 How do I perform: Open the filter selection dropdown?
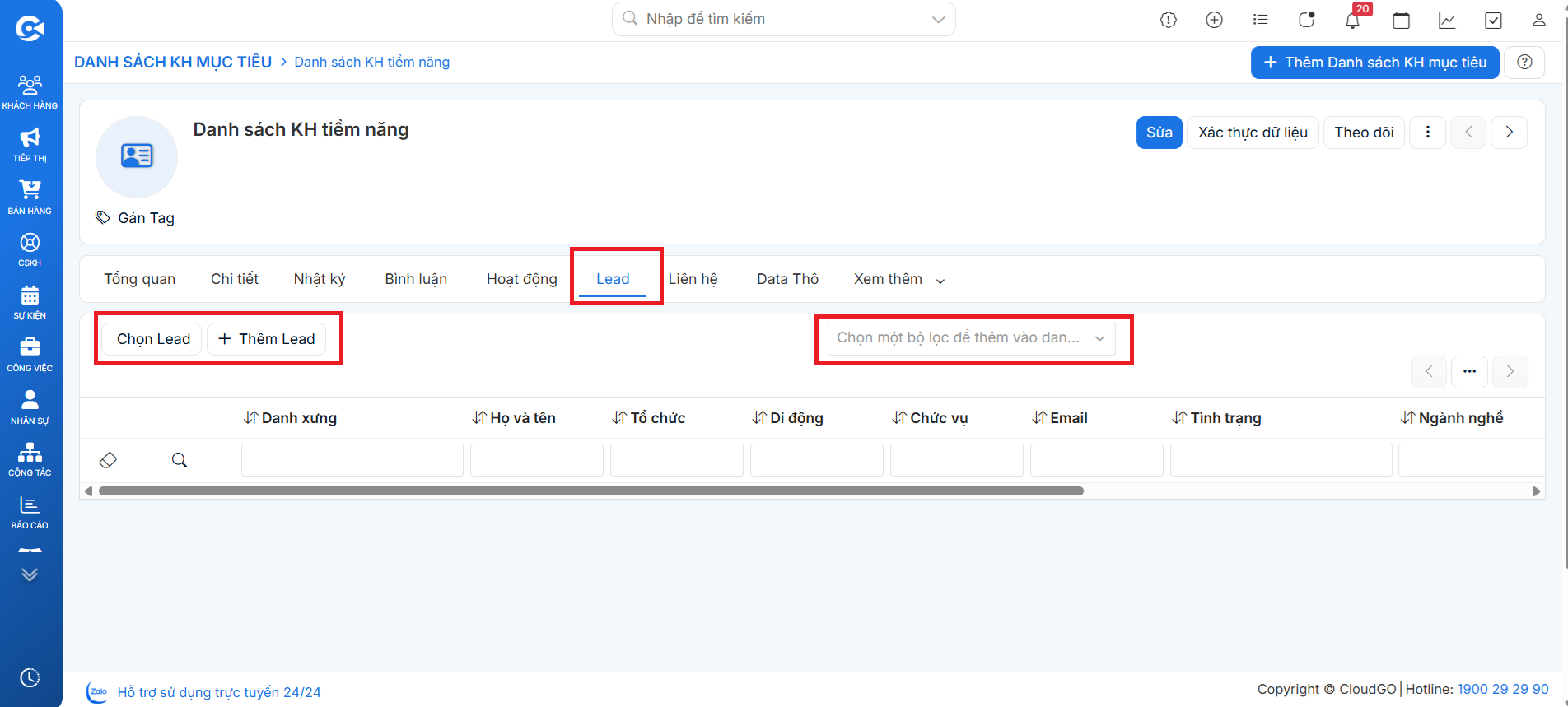pyautogui.click(x=972, y=338)
